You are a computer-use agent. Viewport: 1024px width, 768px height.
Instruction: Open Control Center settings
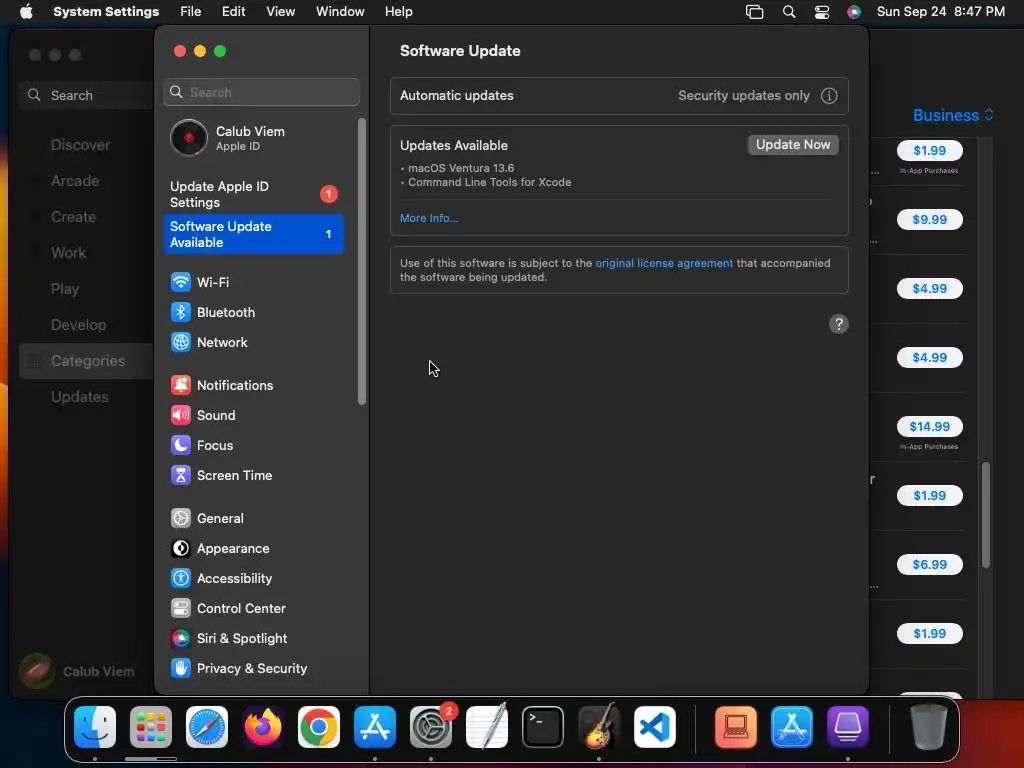pyautogui.click(x=228, y=609)
